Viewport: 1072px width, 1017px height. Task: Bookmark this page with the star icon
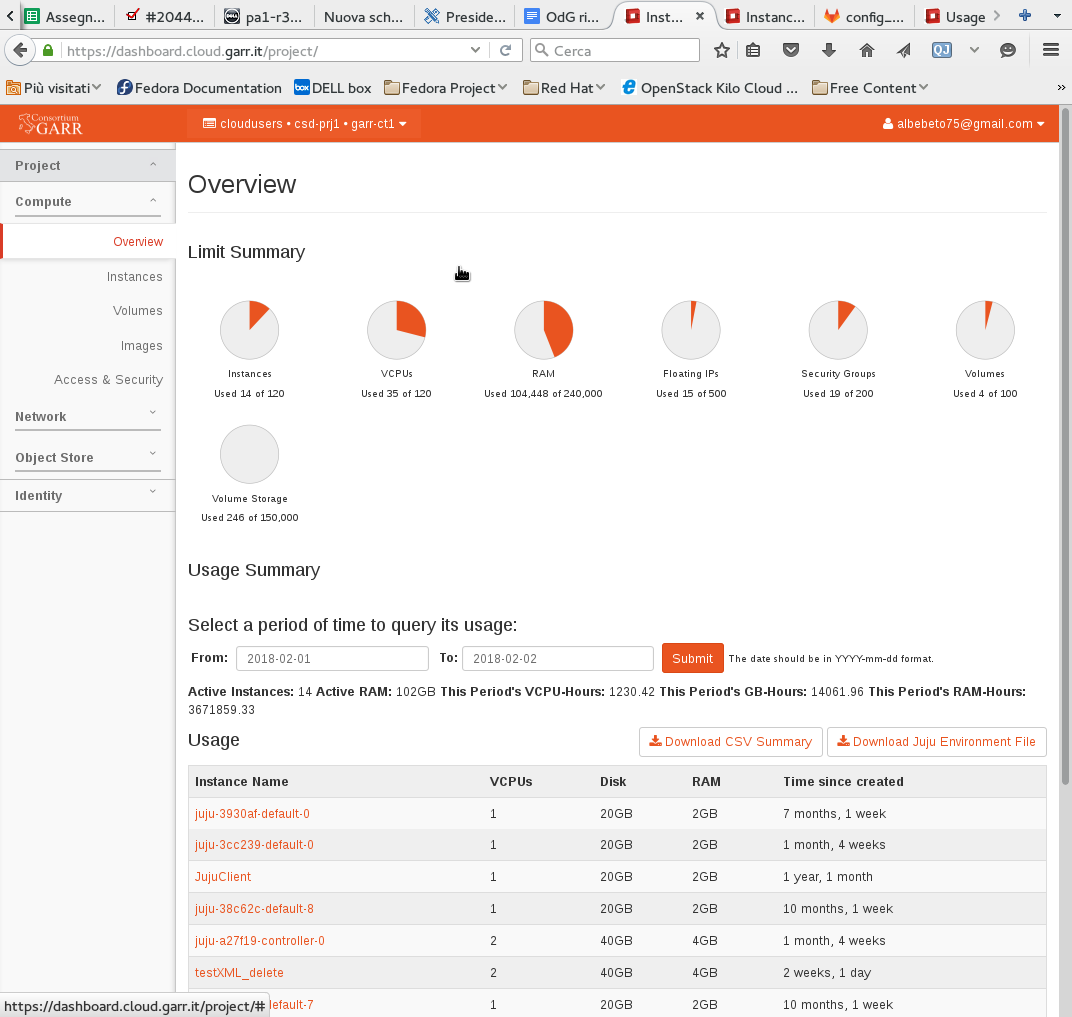722,50
